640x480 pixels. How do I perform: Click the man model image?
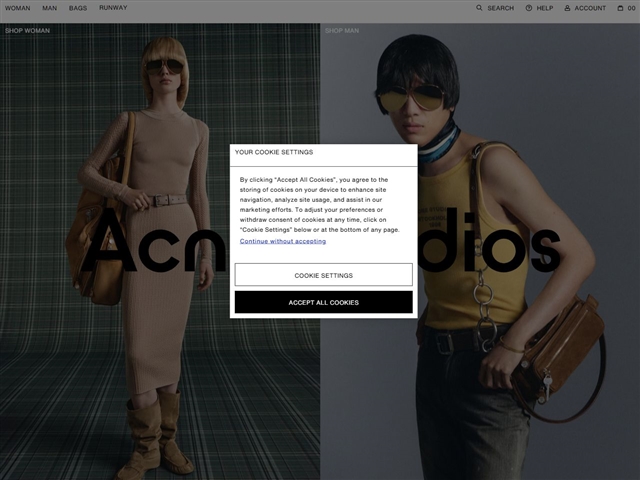[480, 251]
